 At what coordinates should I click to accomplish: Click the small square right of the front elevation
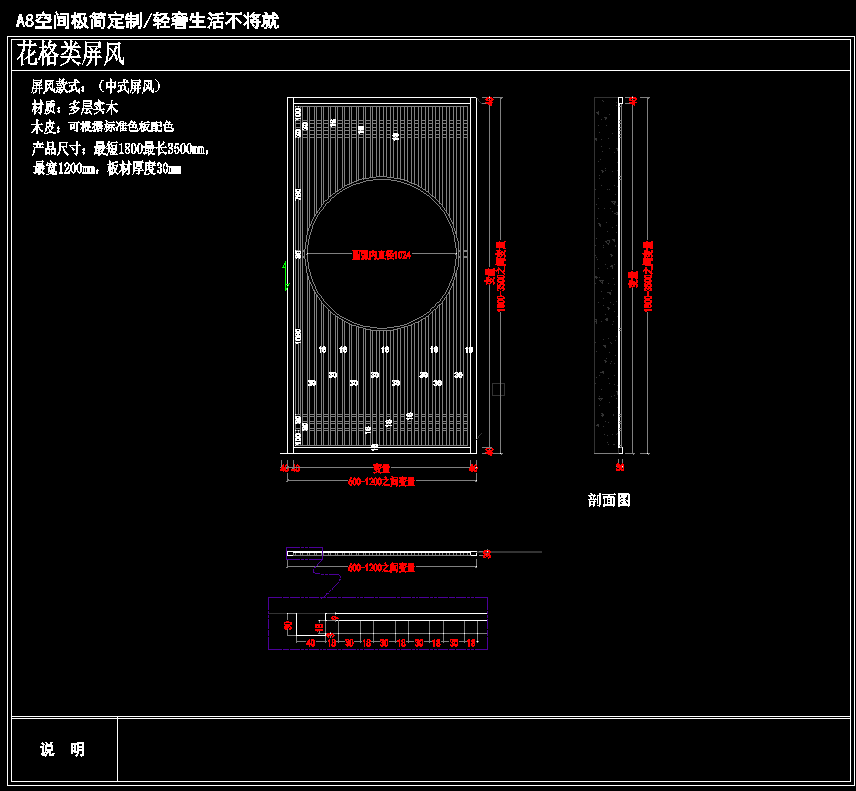(499, 389)
